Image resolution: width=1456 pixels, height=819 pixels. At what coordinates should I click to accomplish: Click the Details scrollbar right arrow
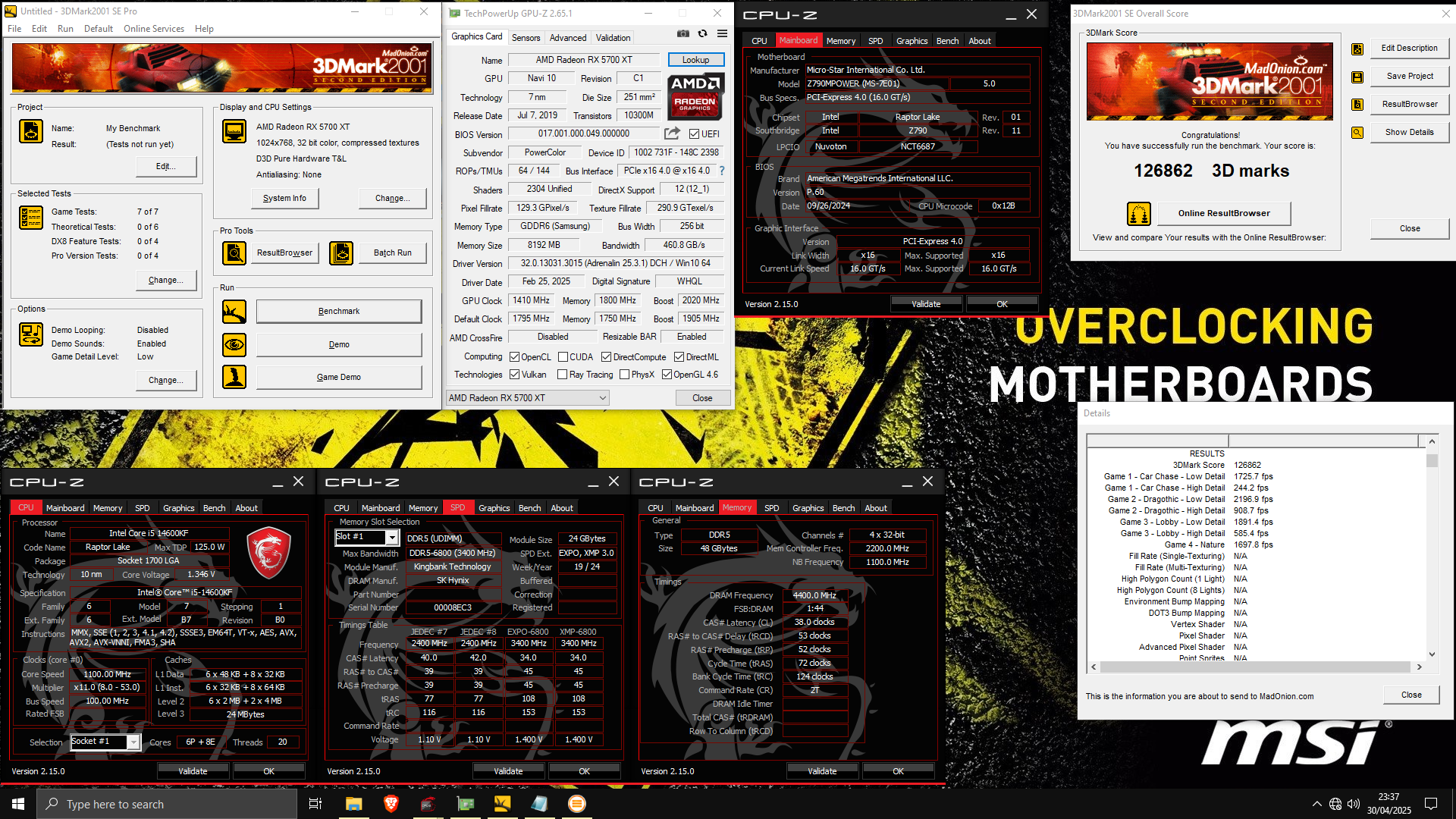pos(1419,667)
